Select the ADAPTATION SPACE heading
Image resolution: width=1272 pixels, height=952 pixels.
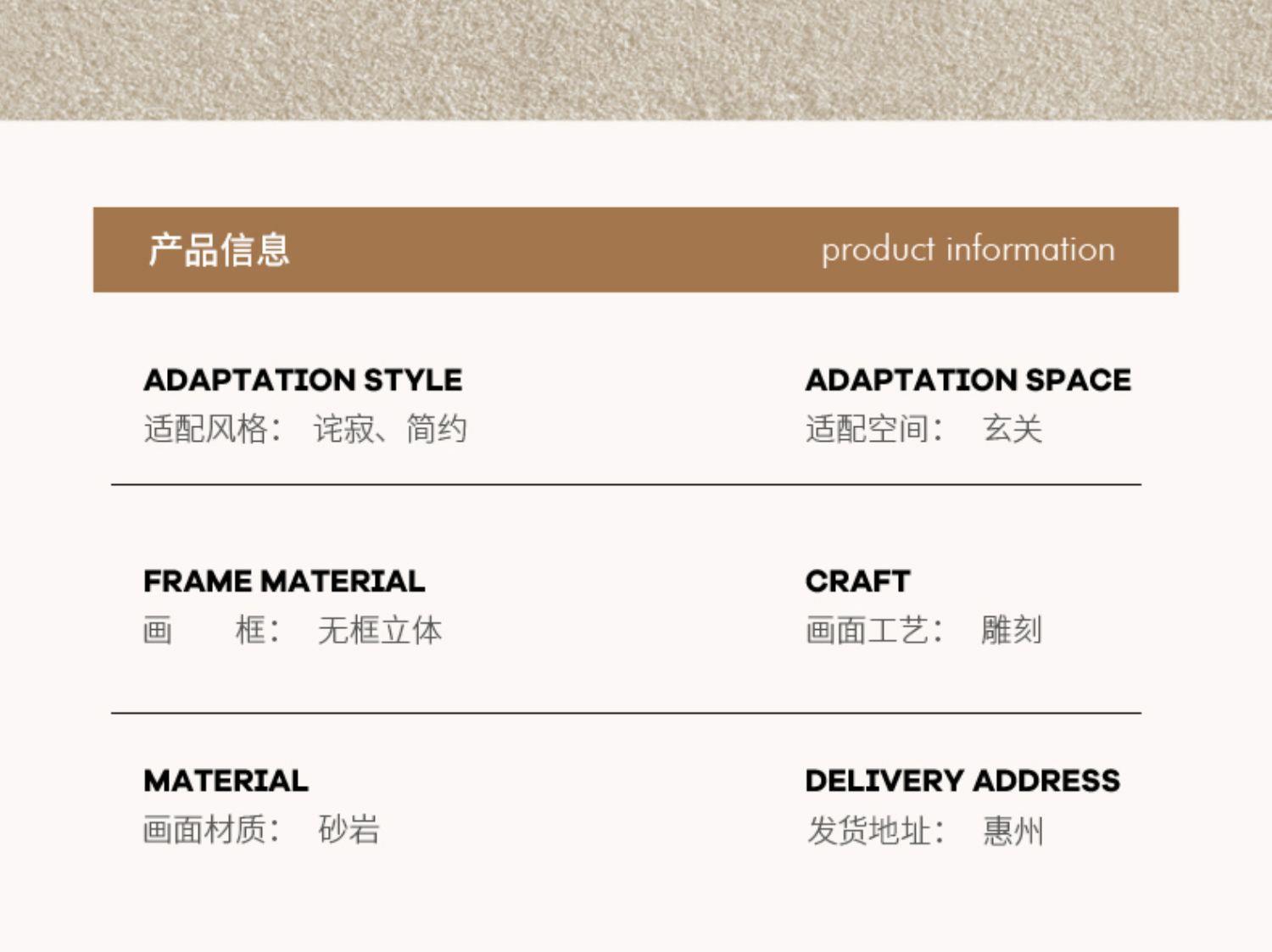pyautogui.click(x=968, y=380)
